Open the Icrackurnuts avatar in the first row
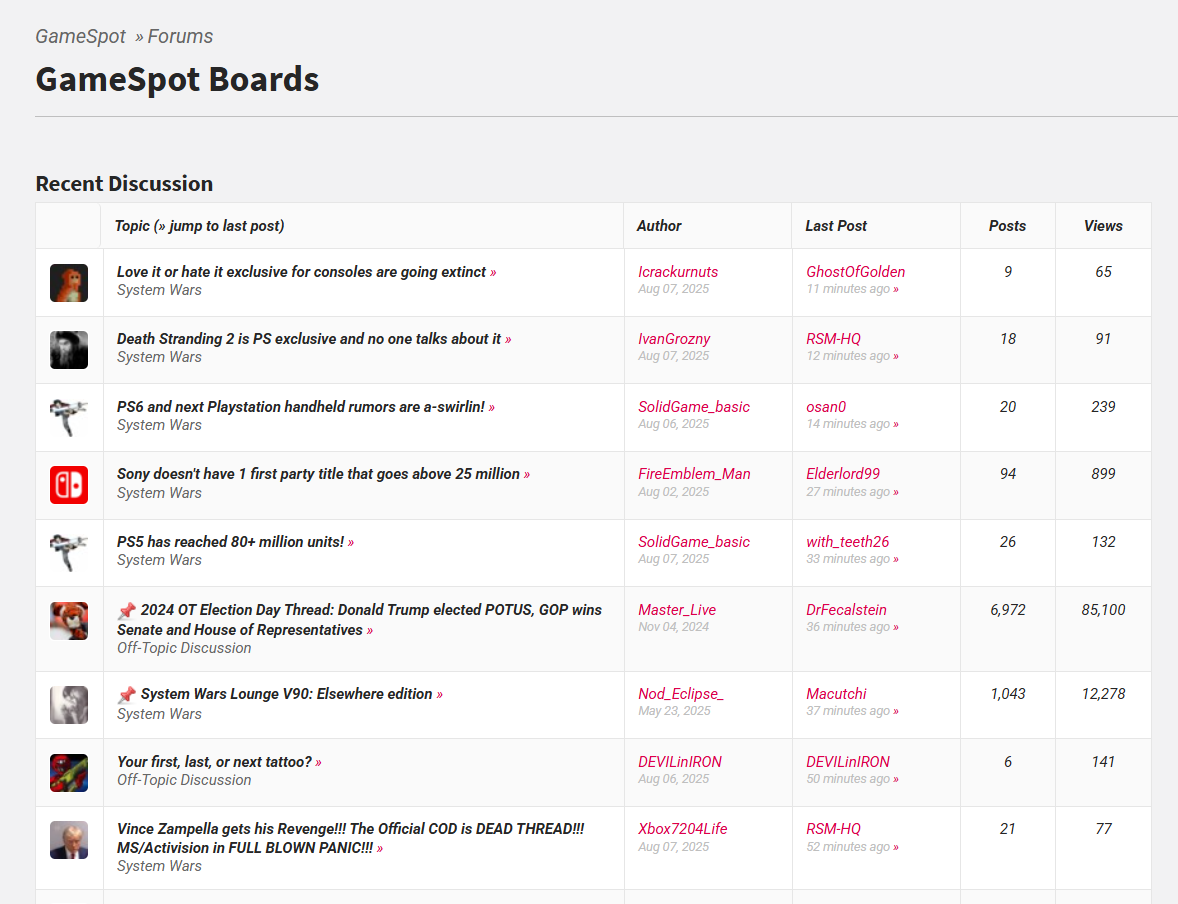 (x=69, y=283)
